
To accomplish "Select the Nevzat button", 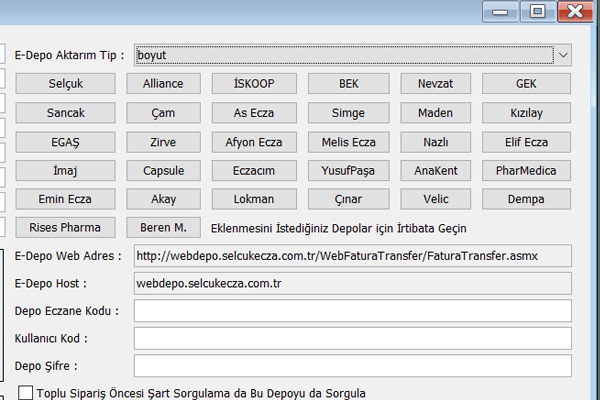I will click(435, 83).
